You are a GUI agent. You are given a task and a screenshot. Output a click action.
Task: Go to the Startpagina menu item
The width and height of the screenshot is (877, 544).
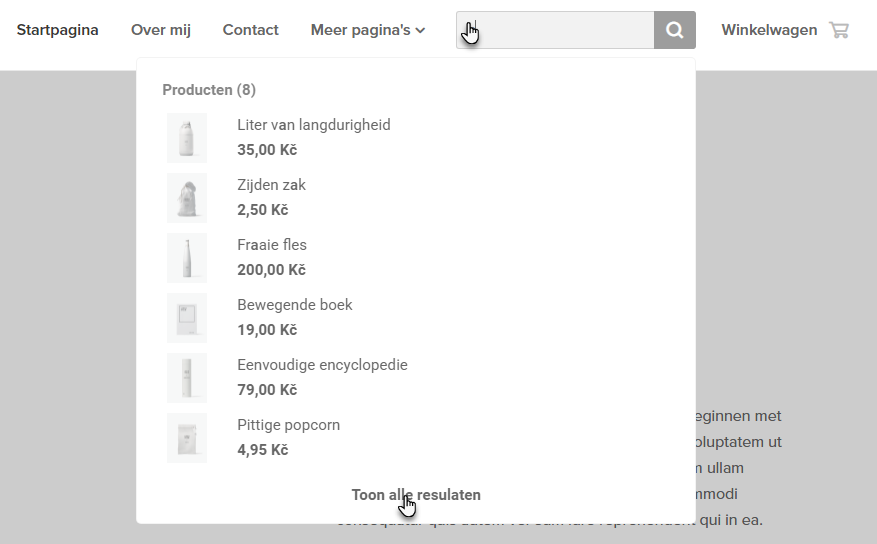tap(58, 30)
